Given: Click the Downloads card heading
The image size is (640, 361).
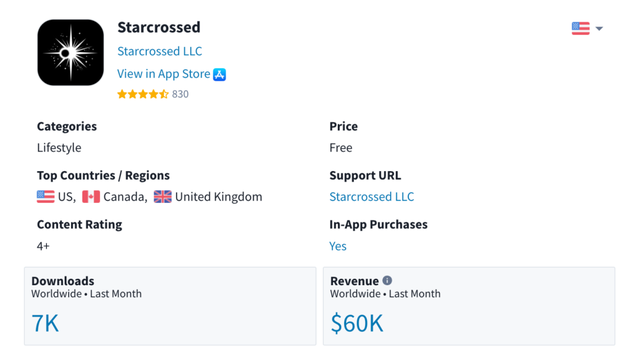Looking at the screenshot, I should click(x=63, y=281).
